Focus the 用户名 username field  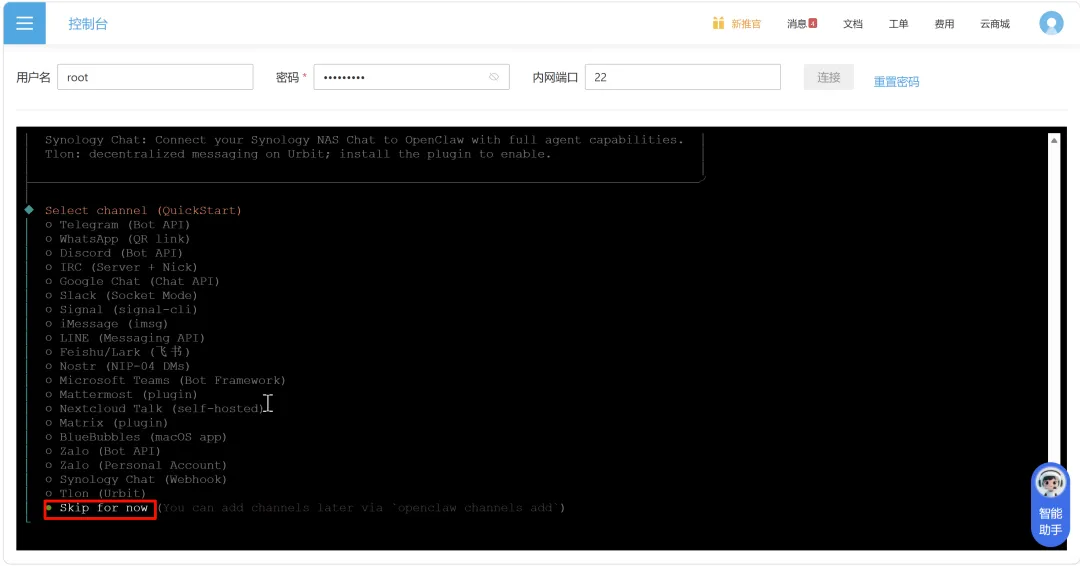coord(155,77)
